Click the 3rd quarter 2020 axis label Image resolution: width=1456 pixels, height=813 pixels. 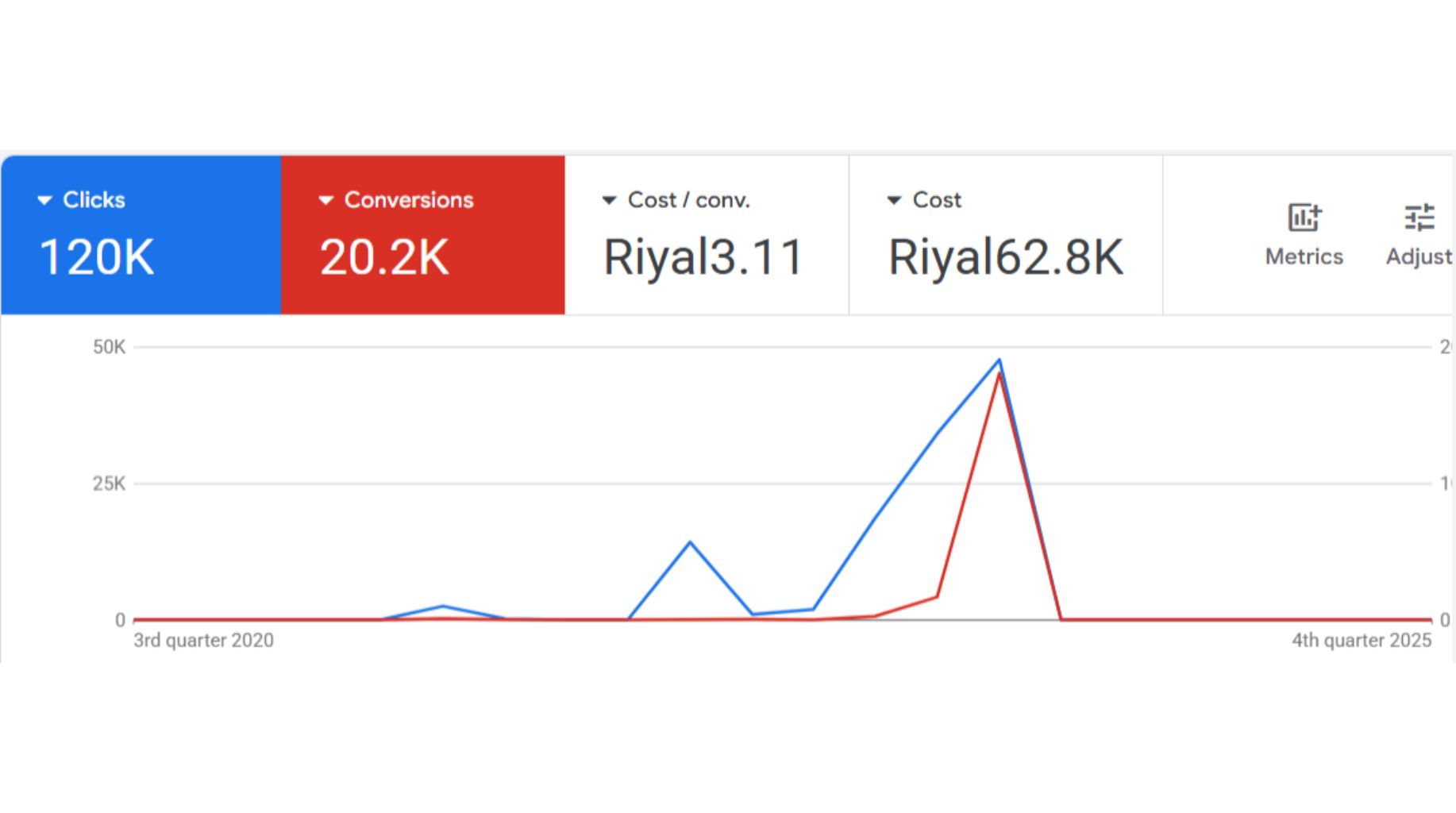click(x=203, y=640)
